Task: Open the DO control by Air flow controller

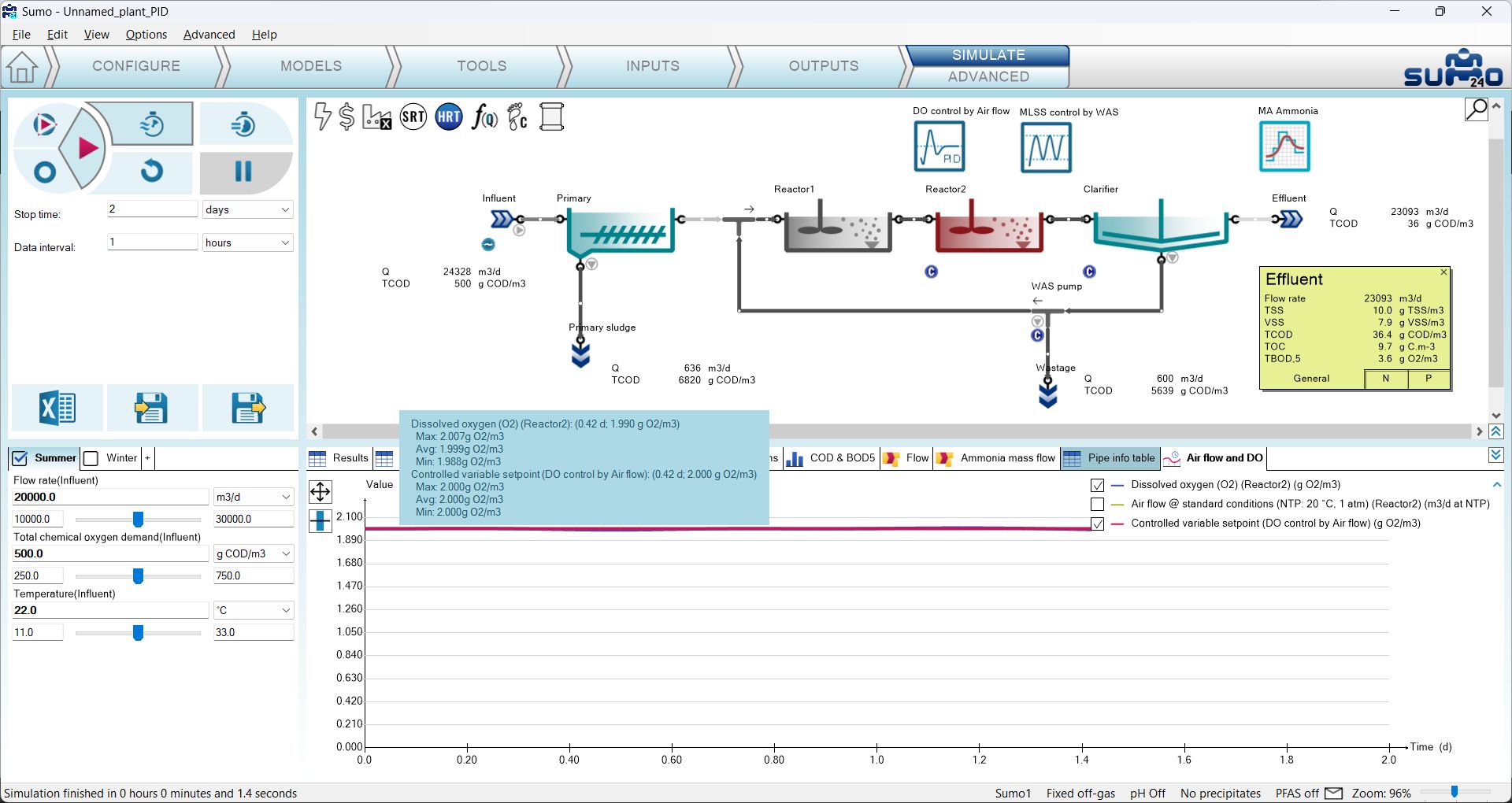Action: 939,146
